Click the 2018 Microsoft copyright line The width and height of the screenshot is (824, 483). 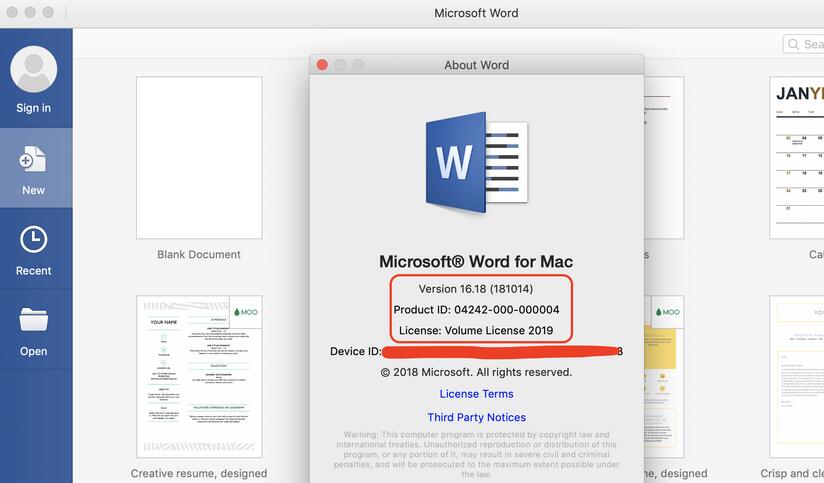476,372
